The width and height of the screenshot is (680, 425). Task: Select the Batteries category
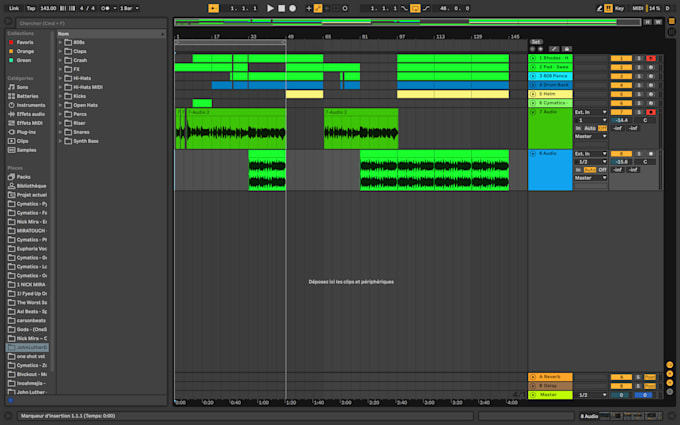[27, 96]
